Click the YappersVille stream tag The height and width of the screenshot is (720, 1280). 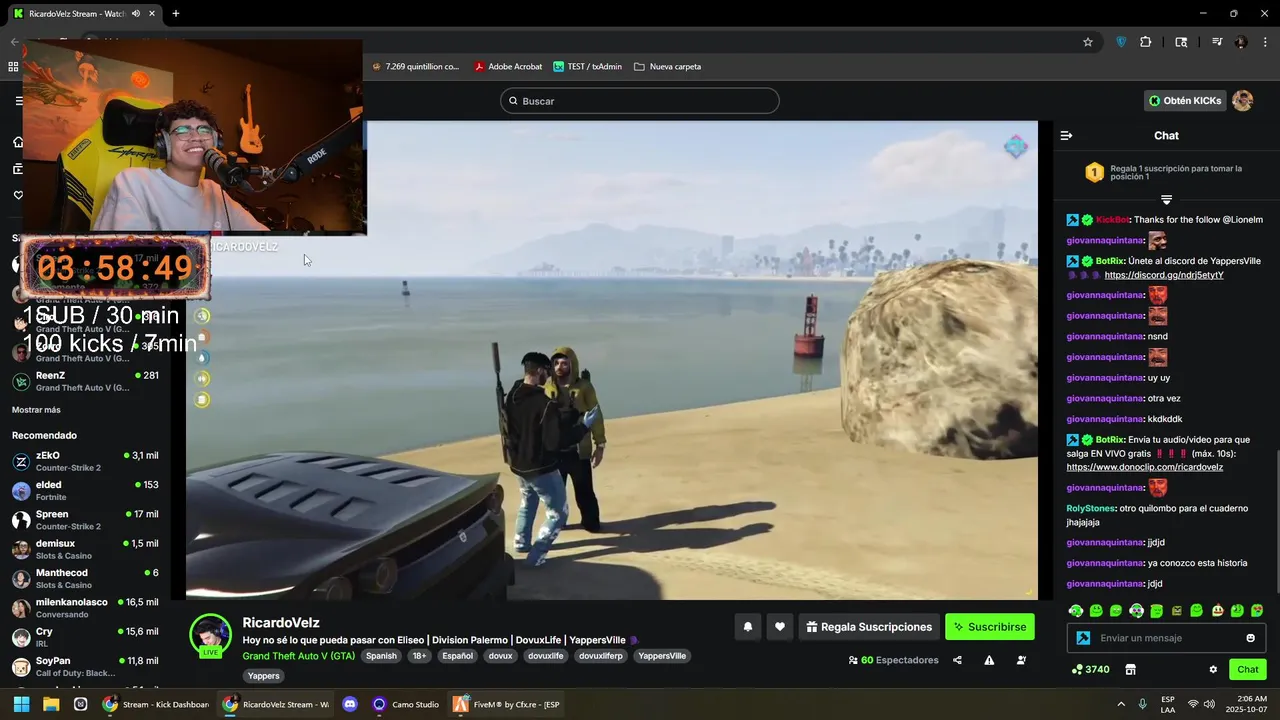(x=662, y=656)
